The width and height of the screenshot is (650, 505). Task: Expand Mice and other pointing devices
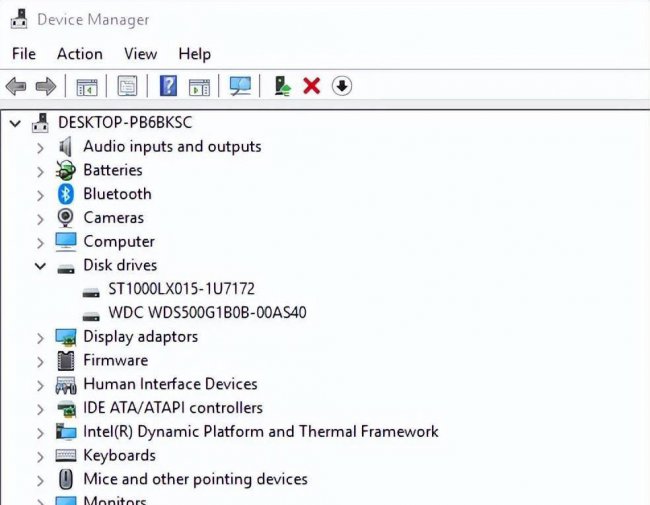(40, 481)
